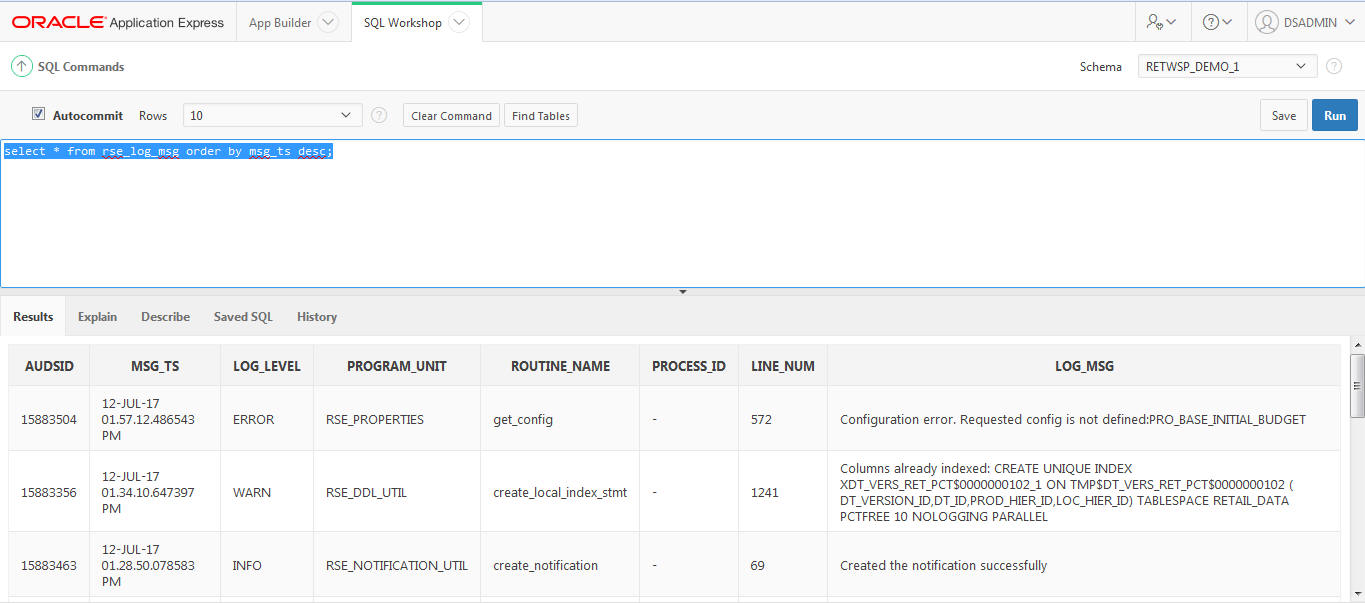
Task: Go to the SQL Workshop tab
Action: click(x=403, y=23)
